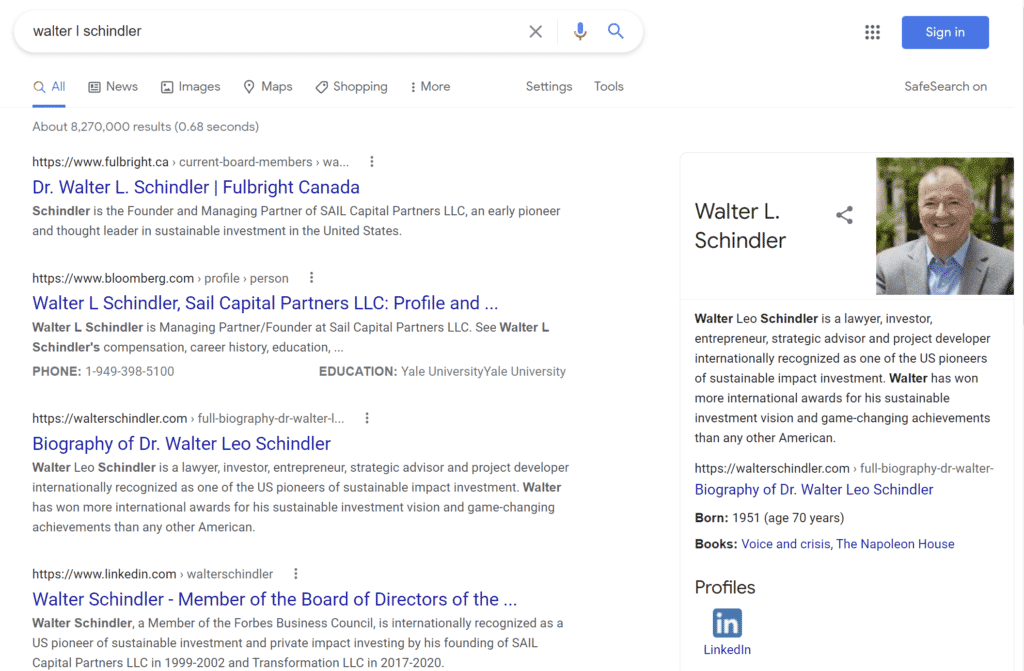Viewport: 1024px width, 671px height.
Task: Click the Walter L. Schindler panel title
Action: (740, 226)
